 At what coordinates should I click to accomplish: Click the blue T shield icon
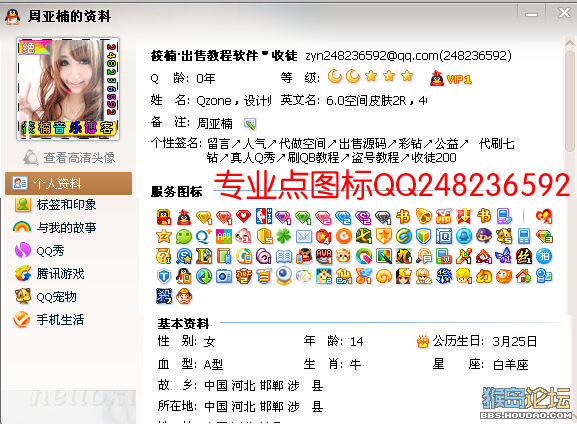[x=164, y=276]
